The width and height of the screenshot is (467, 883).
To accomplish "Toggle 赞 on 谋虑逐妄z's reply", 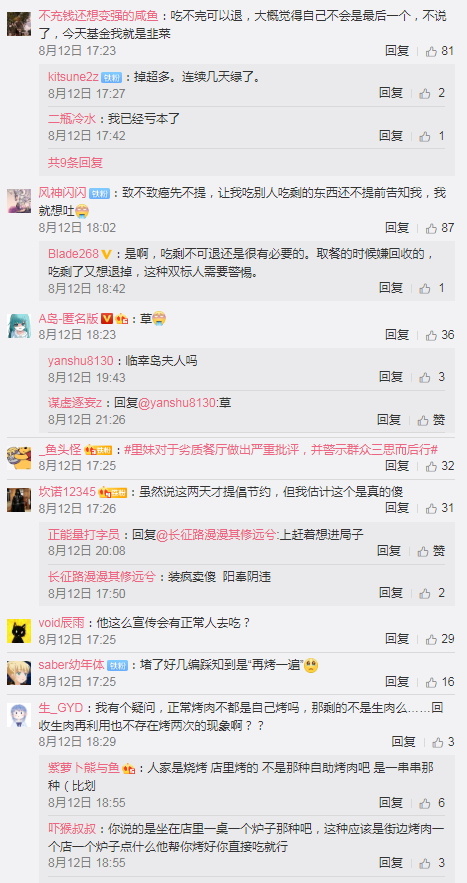I will pos(432,420).
